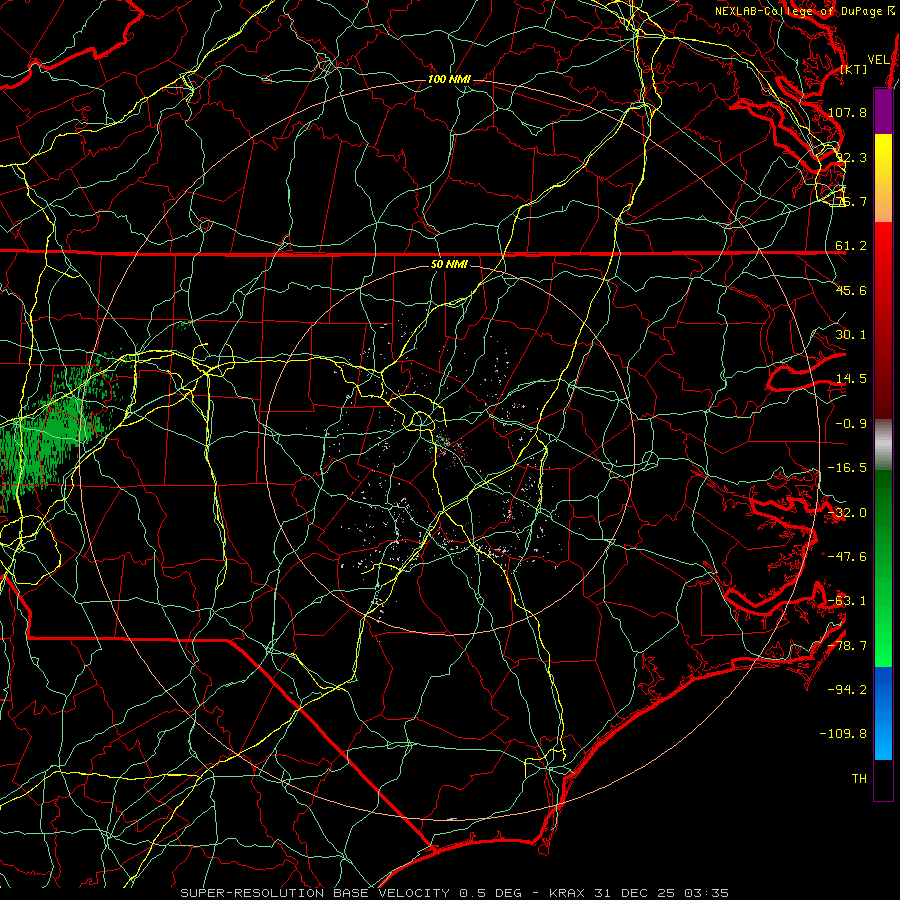Select the 107.8 legend value
900x900 pixels.
click(847, 112)
